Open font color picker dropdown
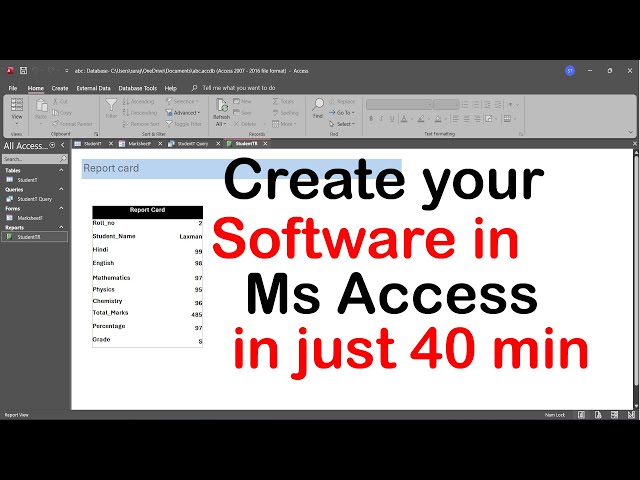This screenshot has height=480, width=640. tap(411, 119)
